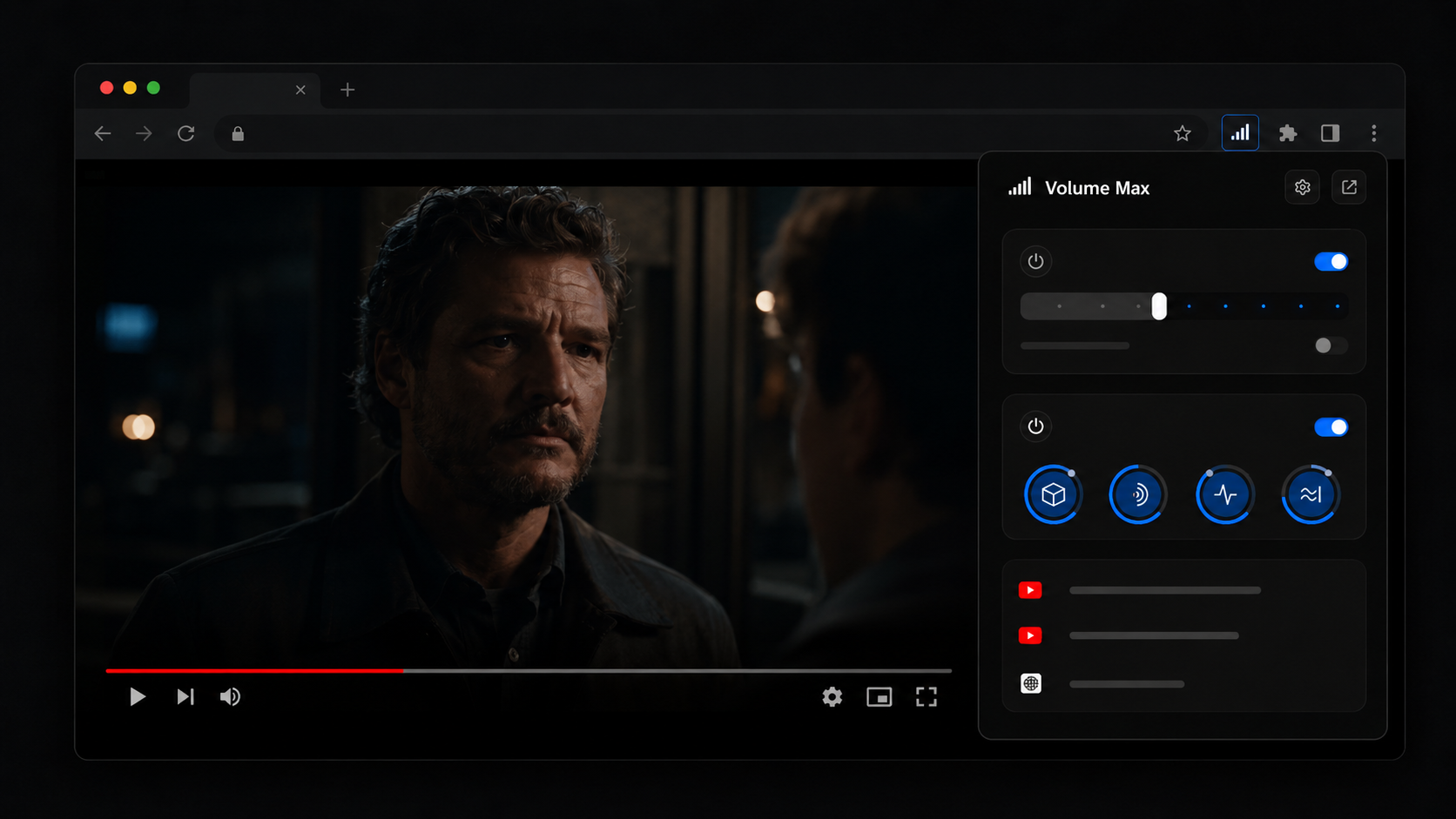Viewport: 1456px width, 819px height.
Task: Seek on the red video progress bar
Action: [529, 671]
